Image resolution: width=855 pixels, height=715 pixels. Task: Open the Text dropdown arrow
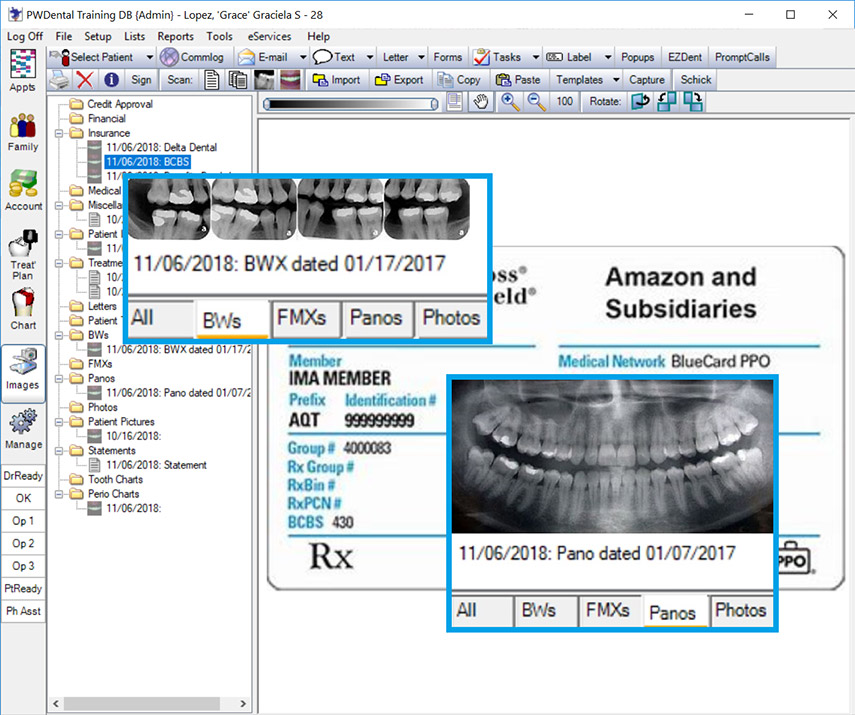click(370, 57)
